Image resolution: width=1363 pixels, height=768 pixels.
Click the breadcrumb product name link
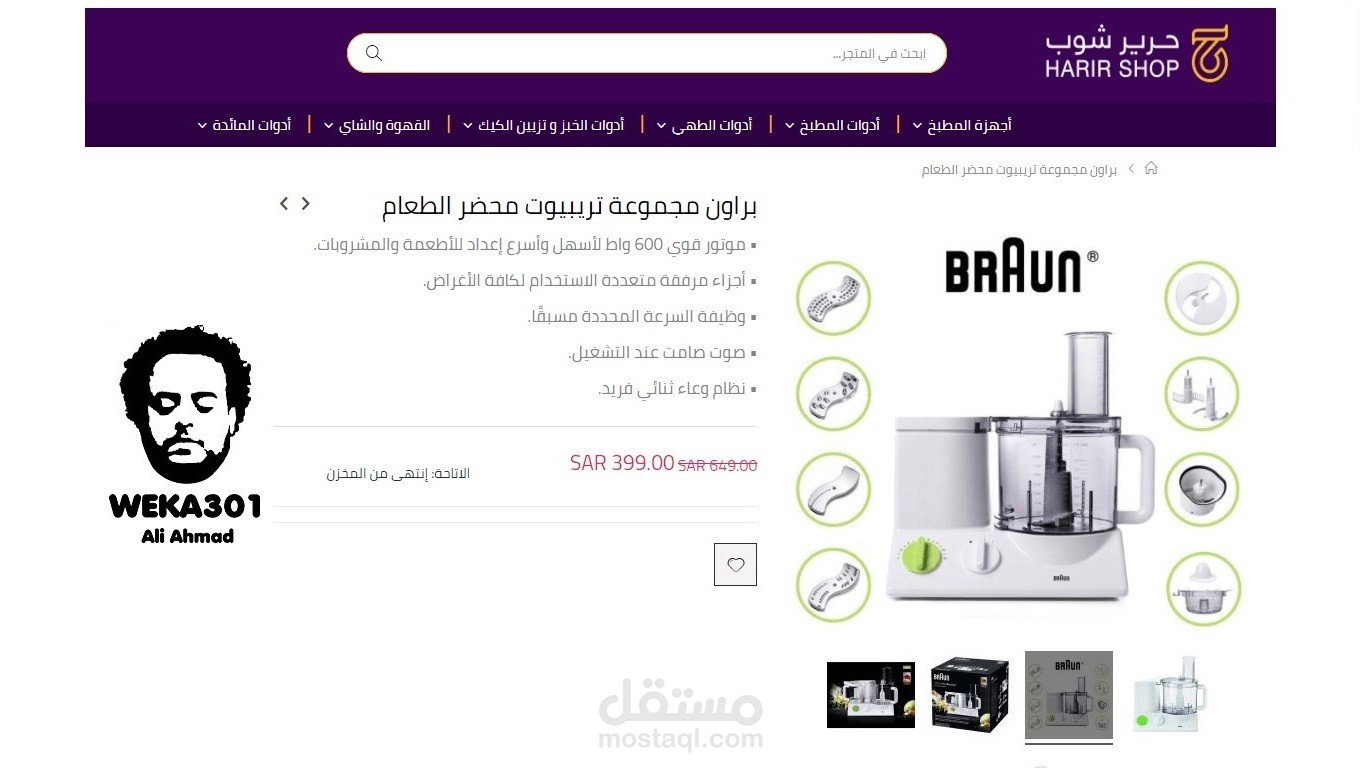[x=1019, y=169]
